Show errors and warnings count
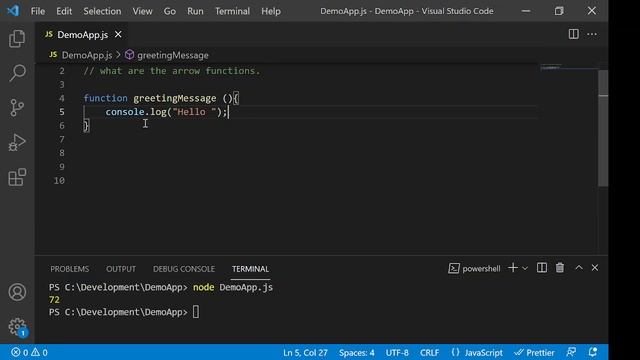The image size is (640, 360). [29, 352]
